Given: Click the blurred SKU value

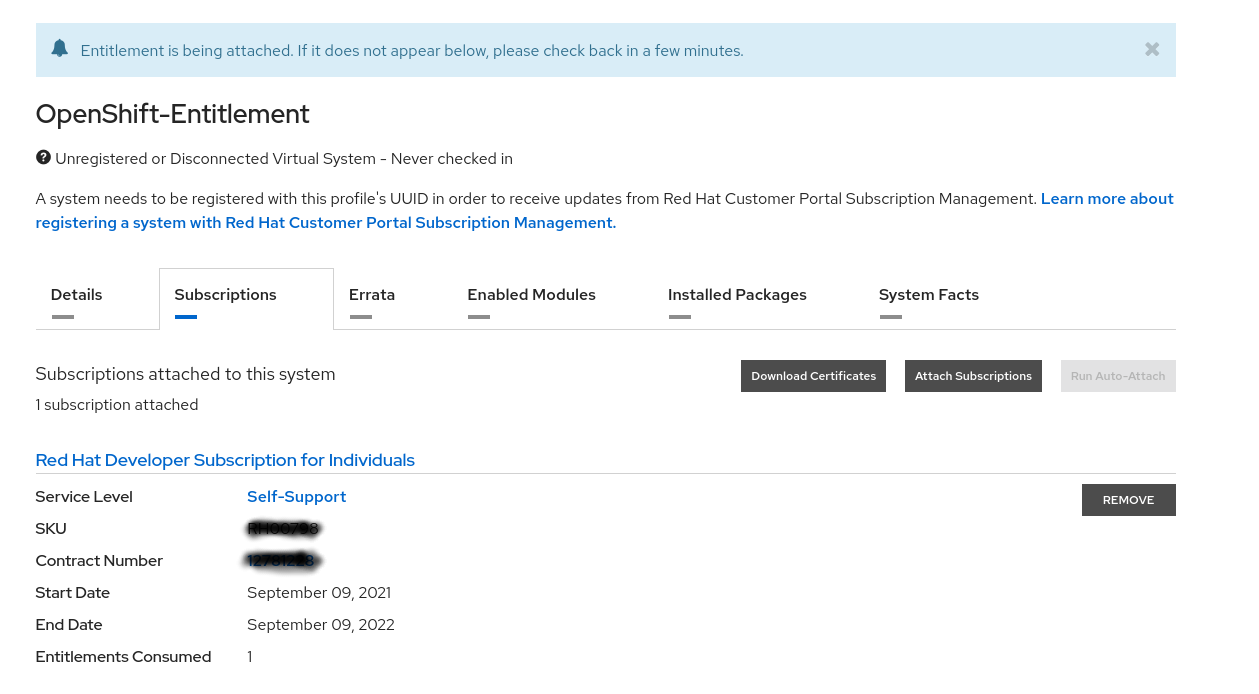Looking at the screenshot, I should 282,529.
